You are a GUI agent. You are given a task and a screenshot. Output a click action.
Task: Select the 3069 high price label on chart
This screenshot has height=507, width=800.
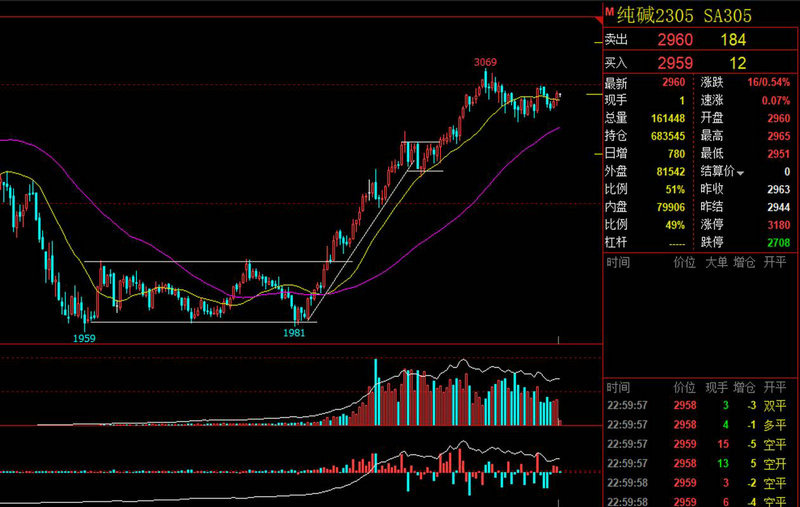(x=486, y=62)
